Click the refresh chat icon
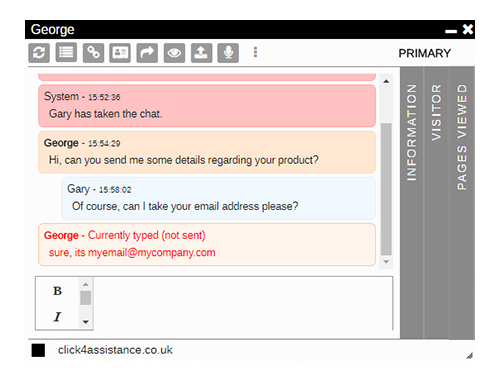The height and width of the screenshot is (381, 500). [x=39, y=53]
